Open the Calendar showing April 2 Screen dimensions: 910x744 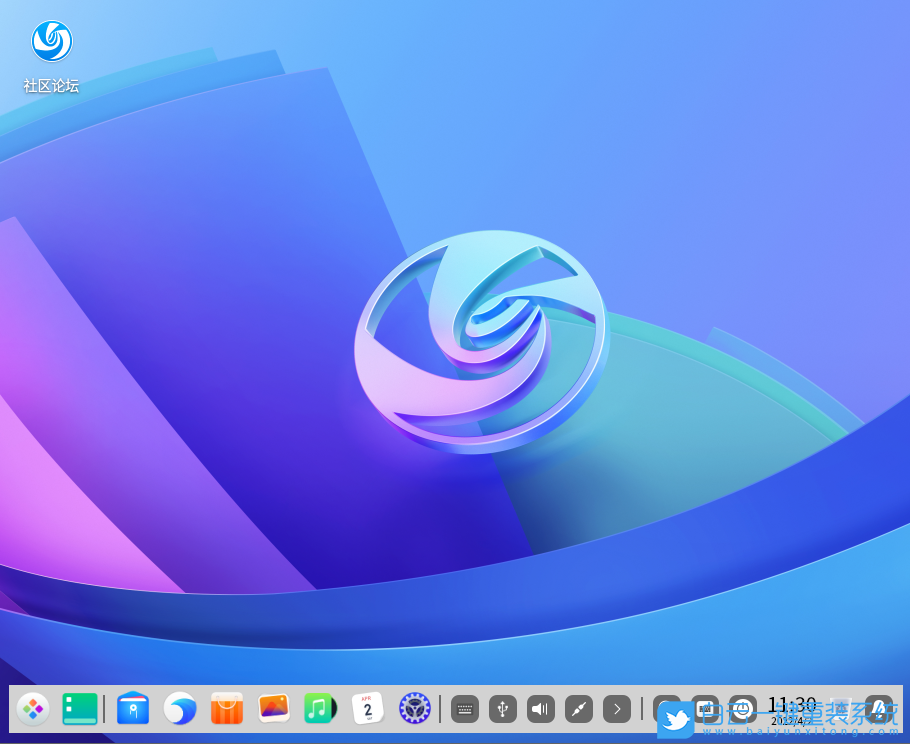[x=367, y=709]
